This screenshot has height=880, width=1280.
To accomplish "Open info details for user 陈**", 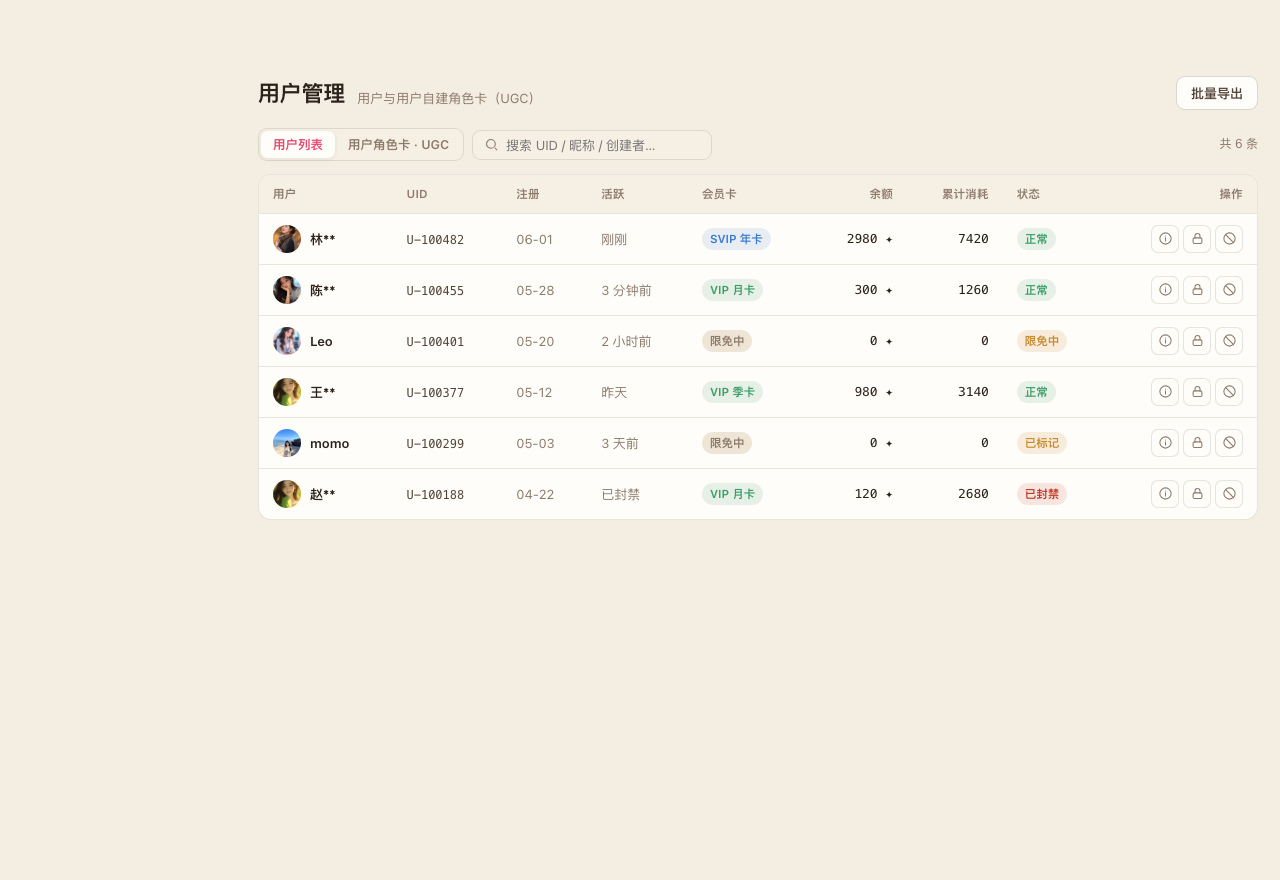I will pos(1165,290).
